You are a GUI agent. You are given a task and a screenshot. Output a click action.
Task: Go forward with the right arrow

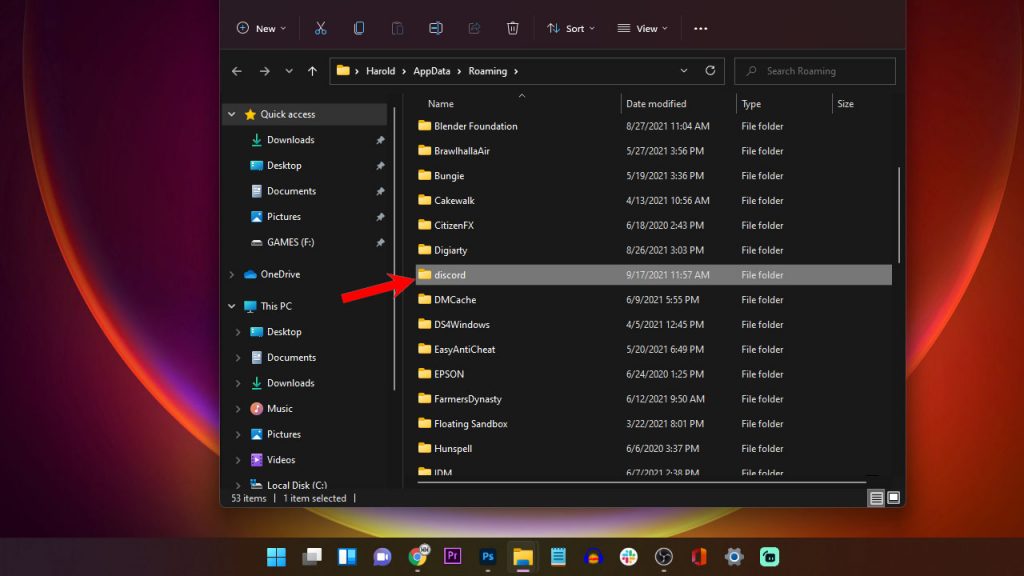tap(264, 71)
